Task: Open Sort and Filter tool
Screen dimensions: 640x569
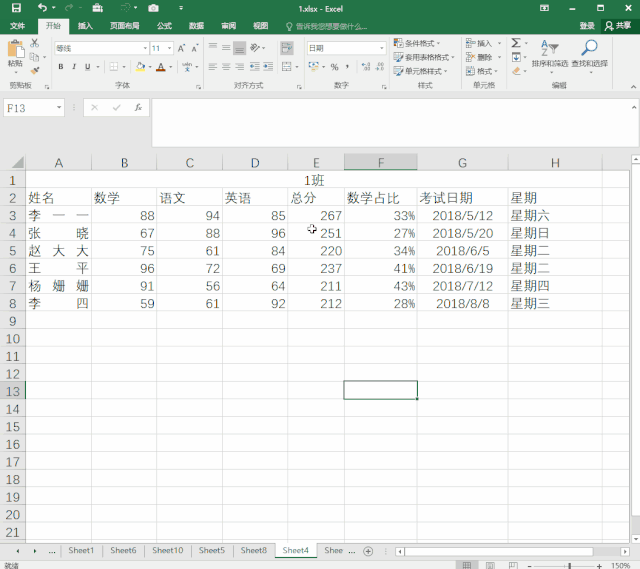Action: (549, 54)
